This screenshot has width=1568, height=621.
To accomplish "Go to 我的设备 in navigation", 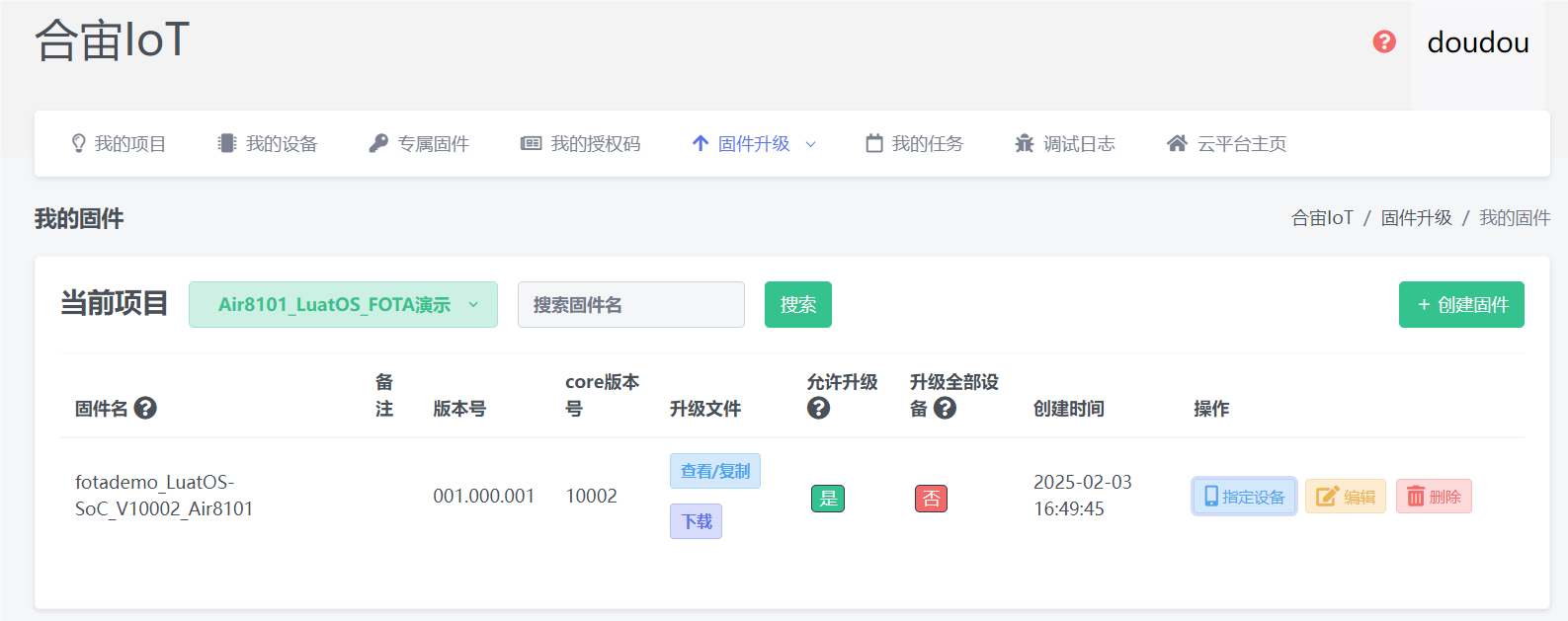I will (268, 144).
